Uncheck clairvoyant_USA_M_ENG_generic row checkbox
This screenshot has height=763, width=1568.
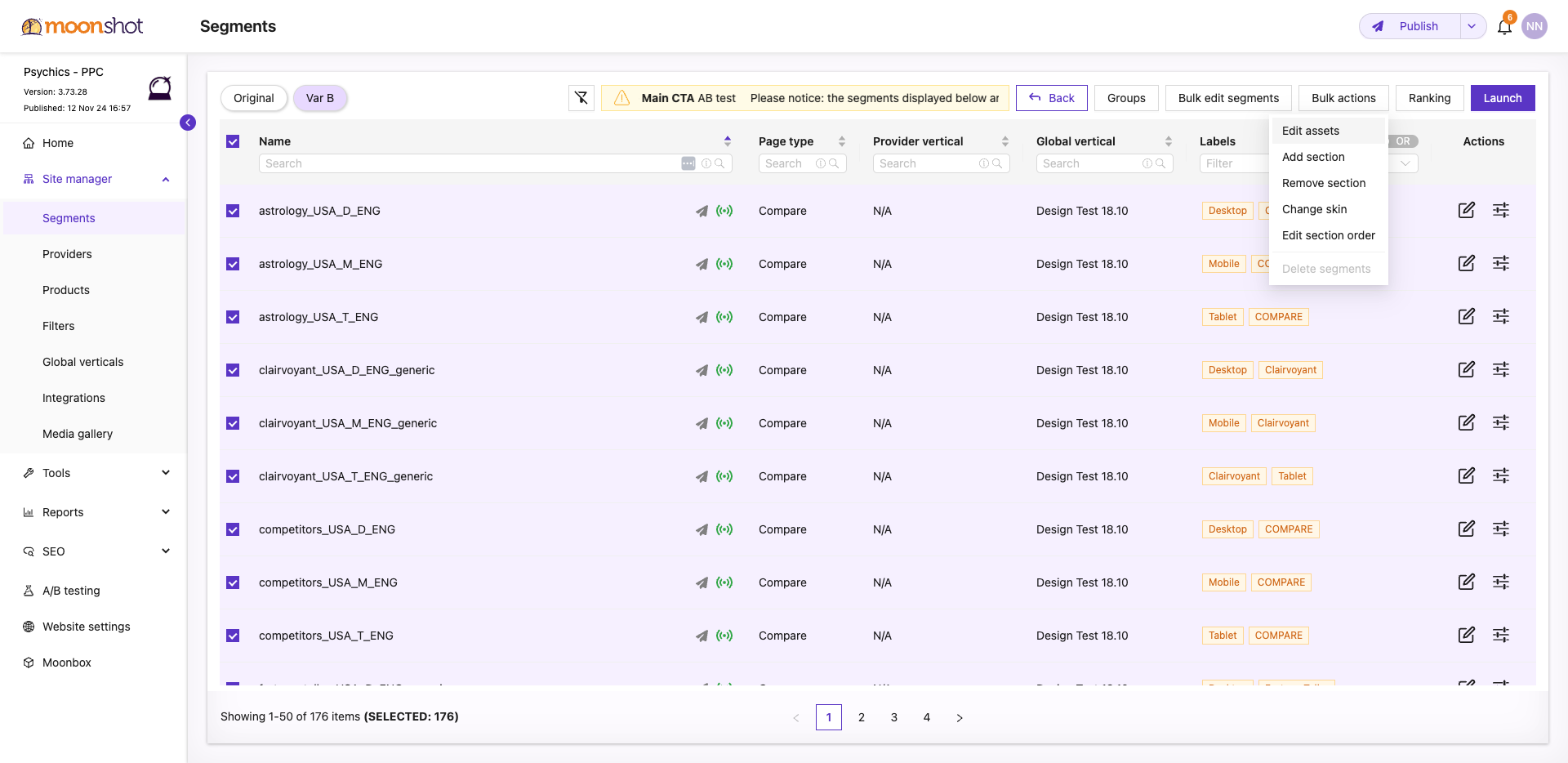(233, 423)
